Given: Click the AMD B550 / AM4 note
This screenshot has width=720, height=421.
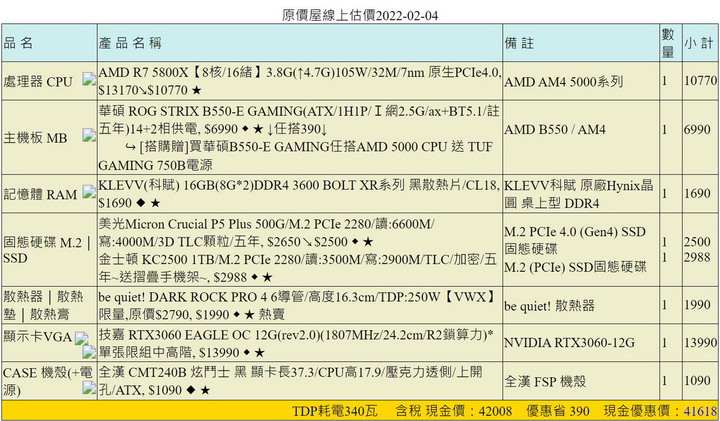Looking at the screenshot, I should coord(555,130).
